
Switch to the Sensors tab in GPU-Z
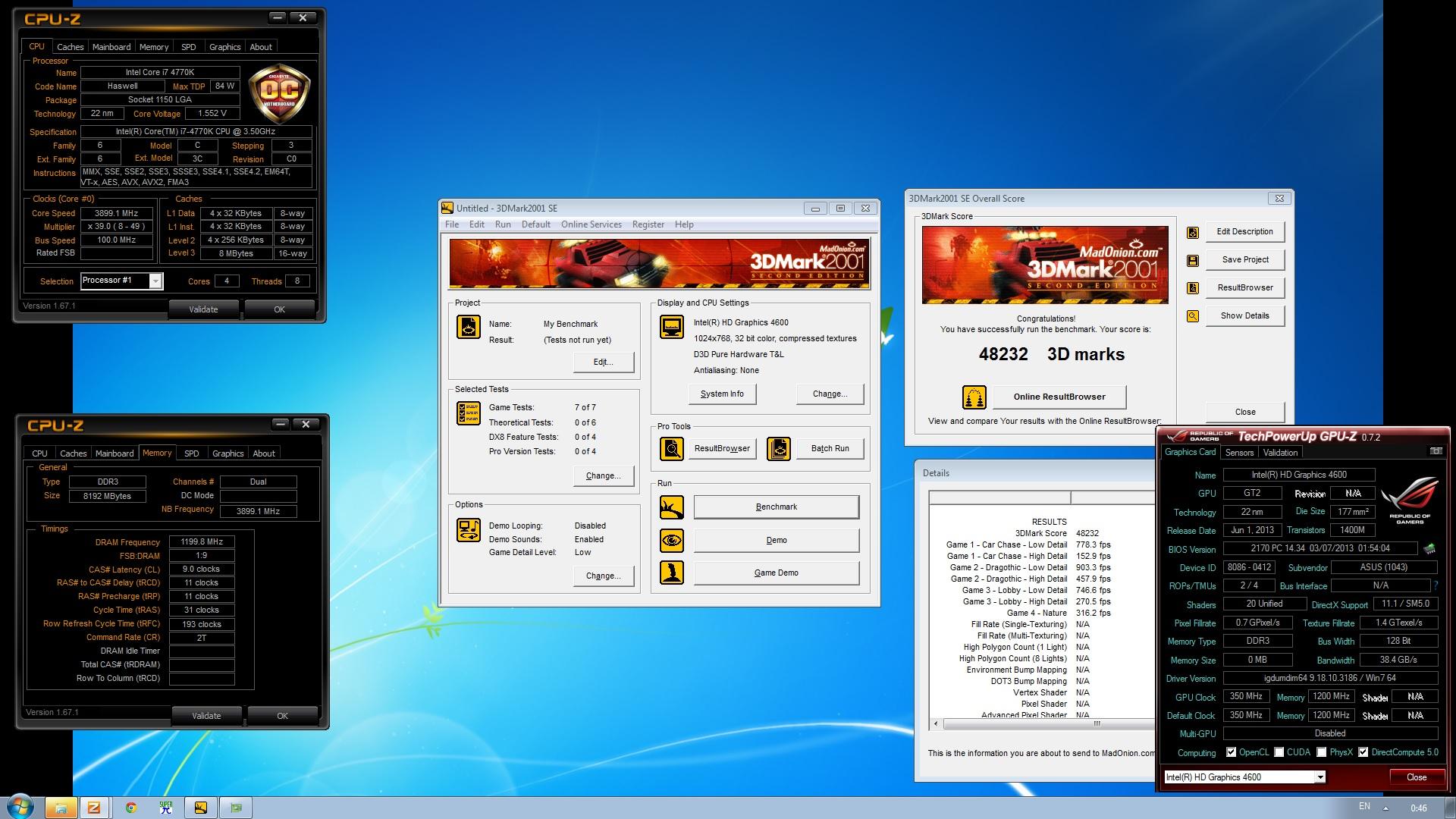pyautogui.click(x=1239, y=453)
